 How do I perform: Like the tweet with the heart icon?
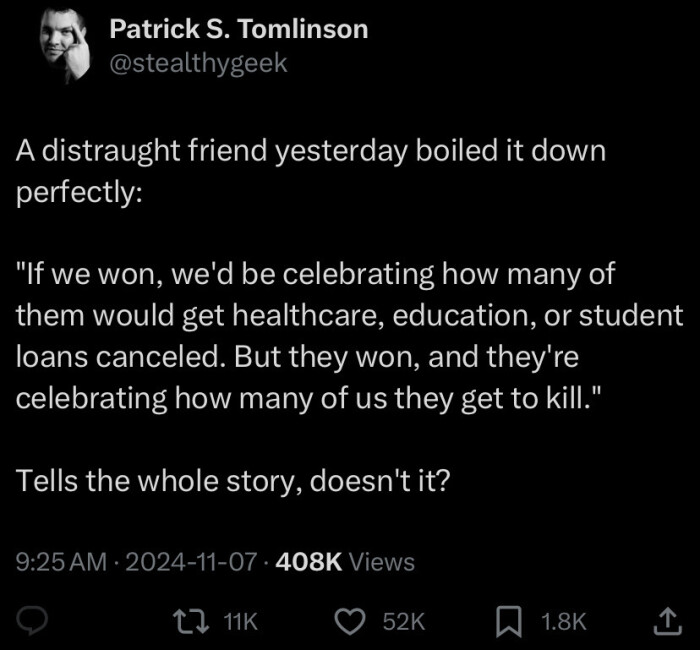pos(349,621)
